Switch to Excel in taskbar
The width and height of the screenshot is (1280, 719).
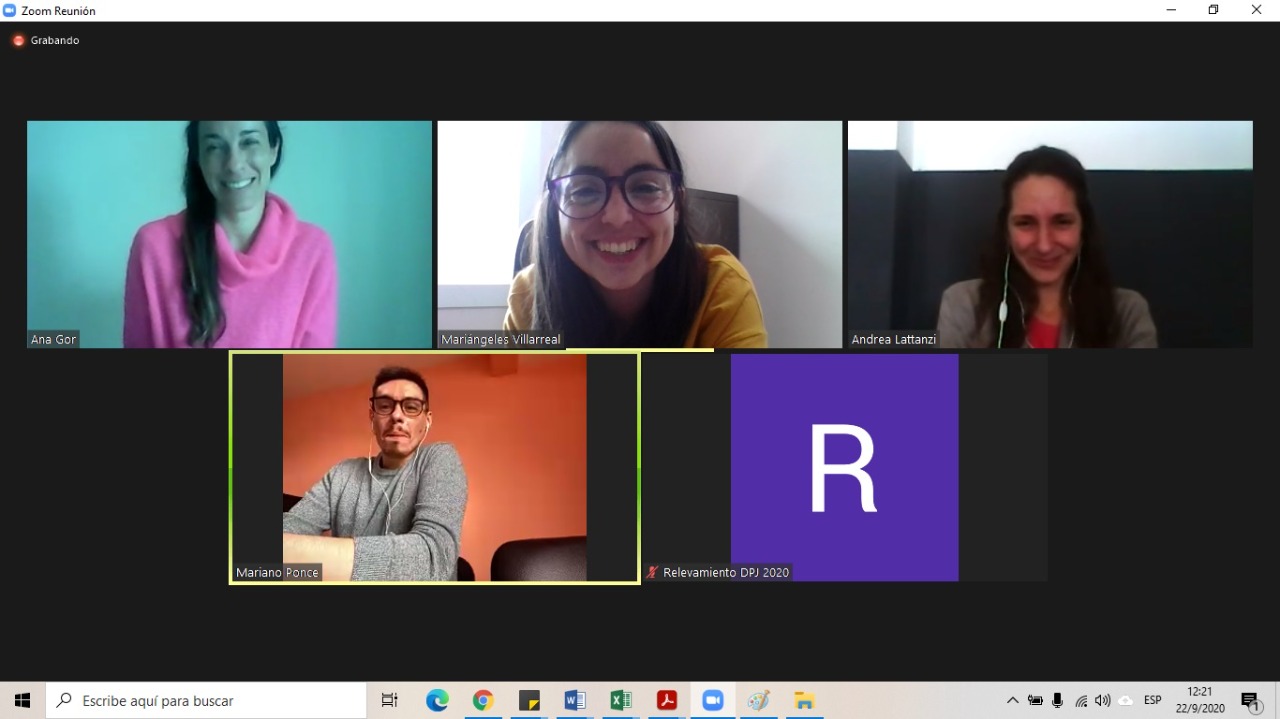pyautogui.click(x=621, y=701)
